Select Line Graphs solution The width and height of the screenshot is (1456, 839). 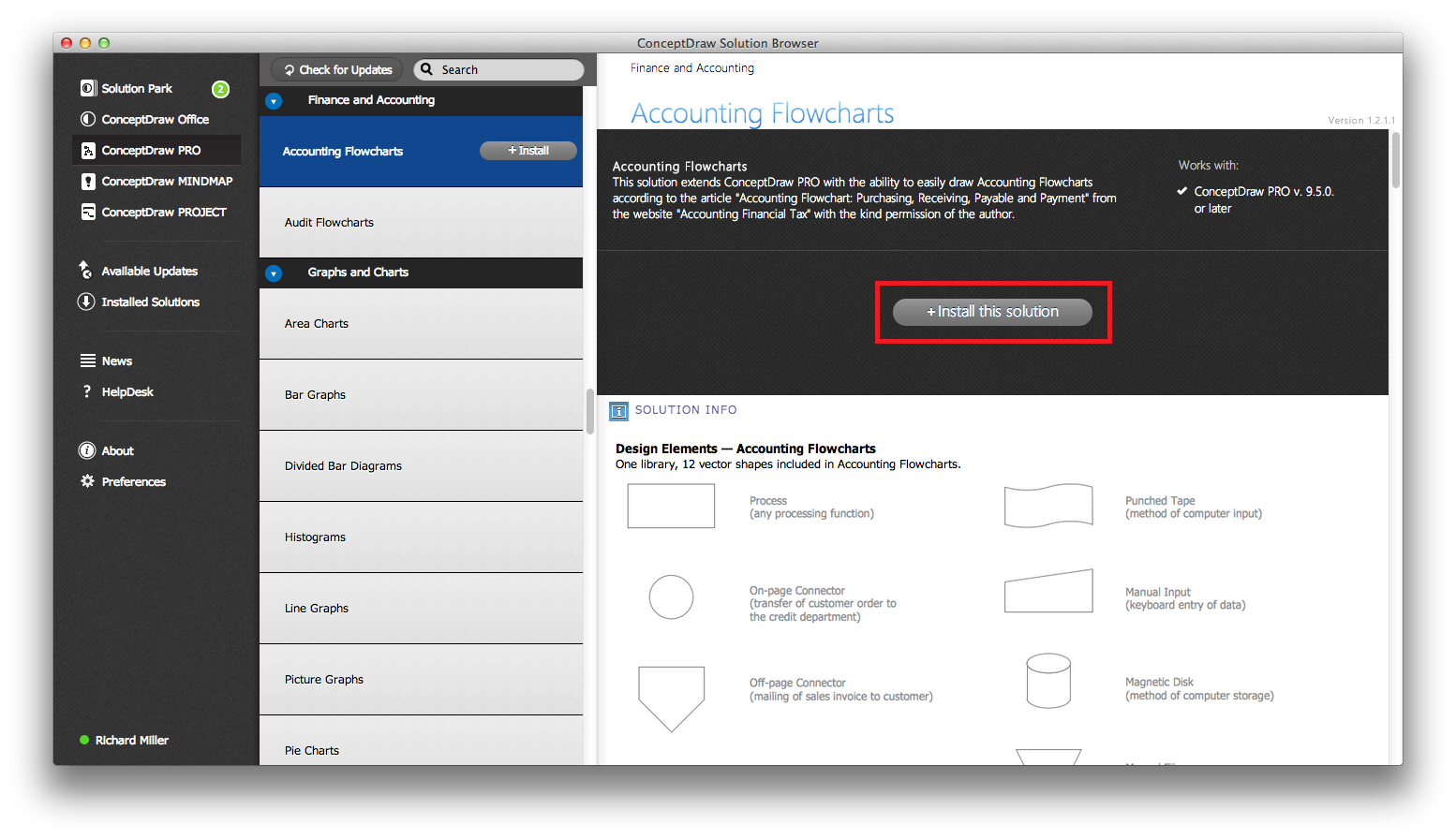[421, 609]
